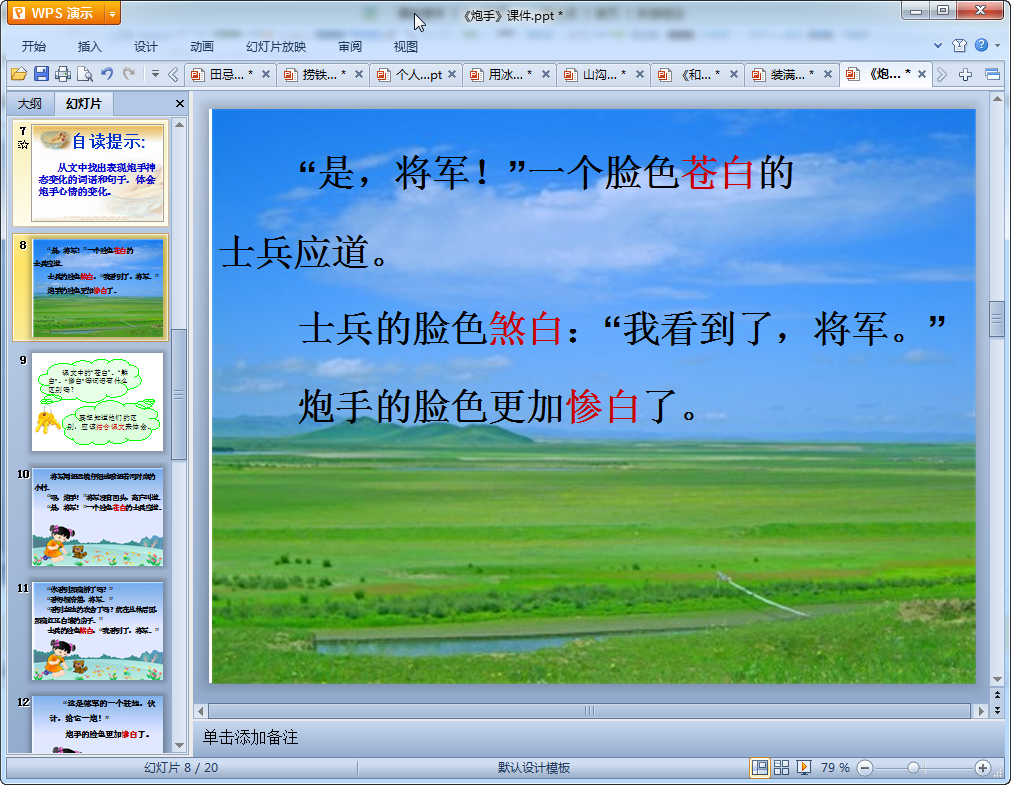Click the Open folder icon in toolbar
This screenshot has width=1011, height=785.
(x=18, y=74)
